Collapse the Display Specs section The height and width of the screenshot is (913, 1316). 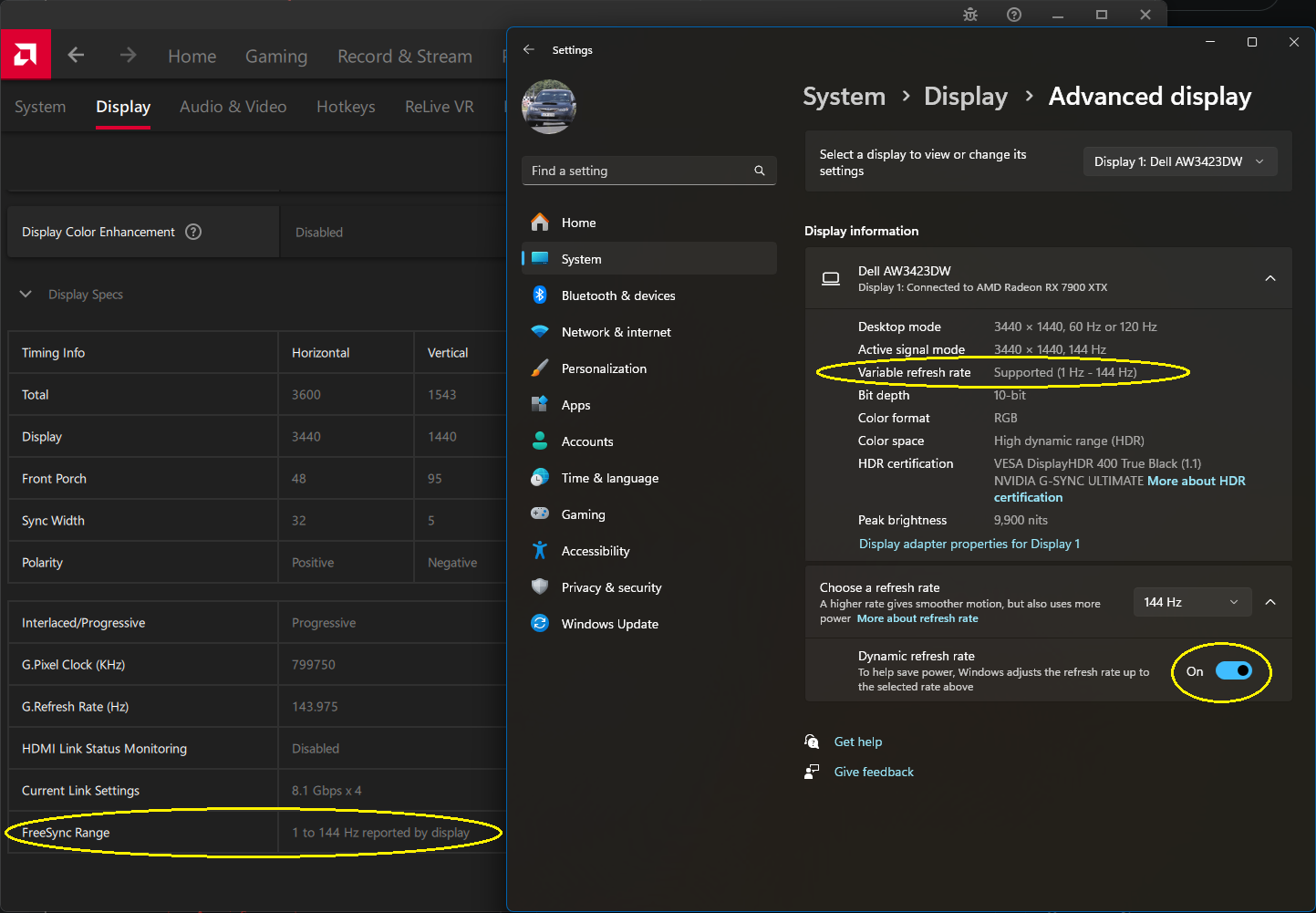26,294
